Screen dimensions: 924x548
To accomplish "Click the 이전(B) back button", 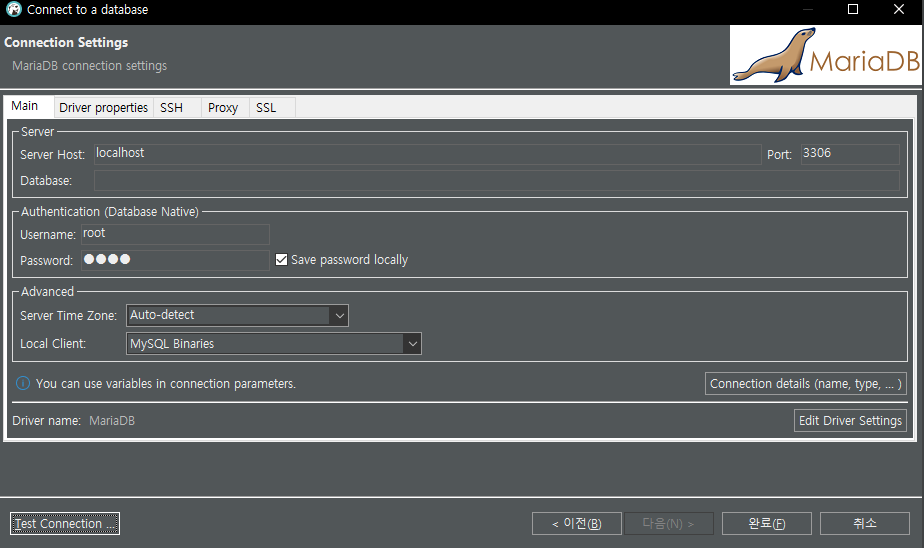I will tap(577, 523).
